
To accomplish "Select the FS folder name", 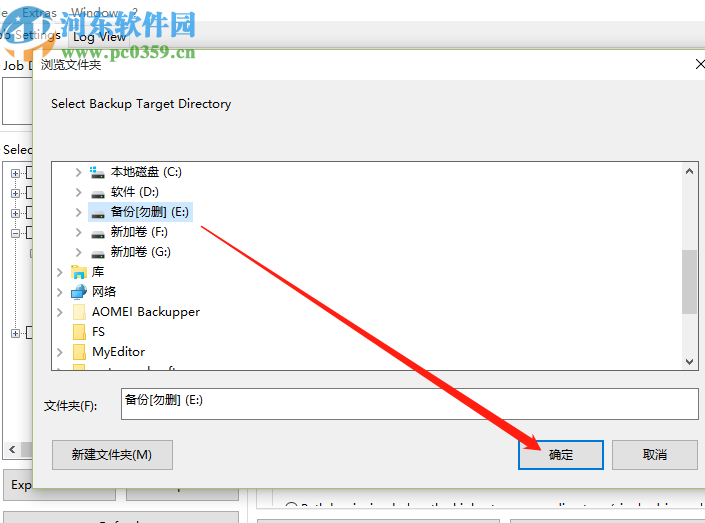I will coord(98,332).
